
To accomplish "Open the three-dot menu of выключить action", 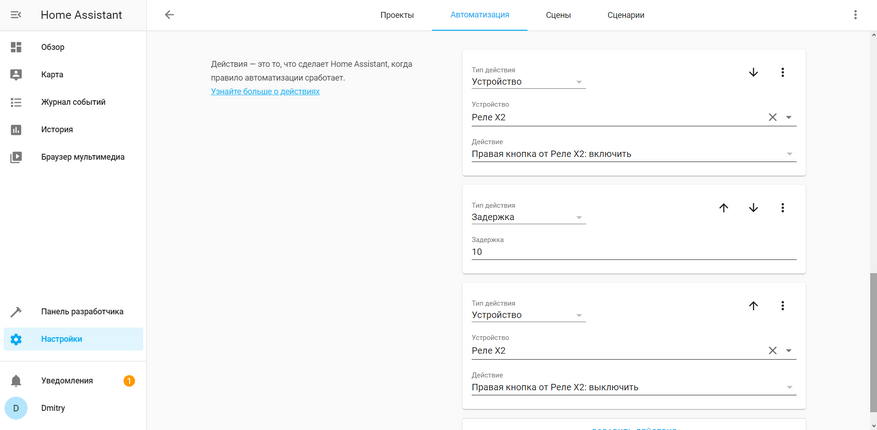I will tap(782, 305).
